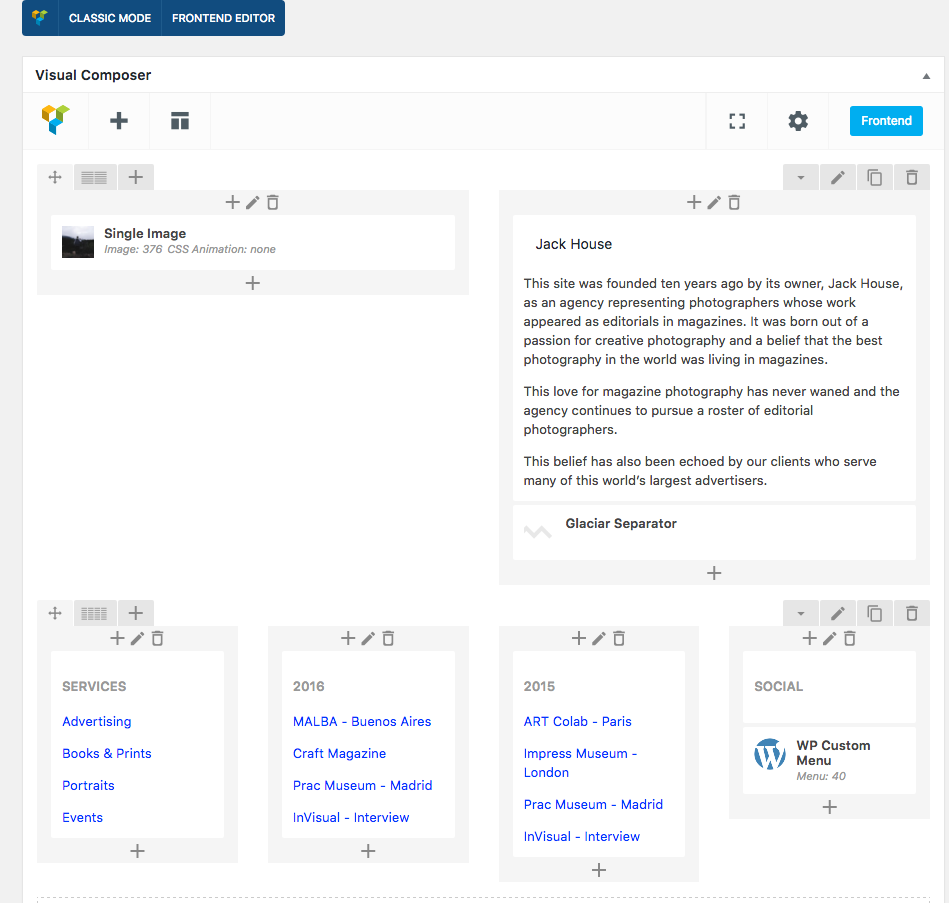Image resolution: width=949 pixels, height=903 pixels.
Task: Delete the Jack House column
Action: (734, 202)
